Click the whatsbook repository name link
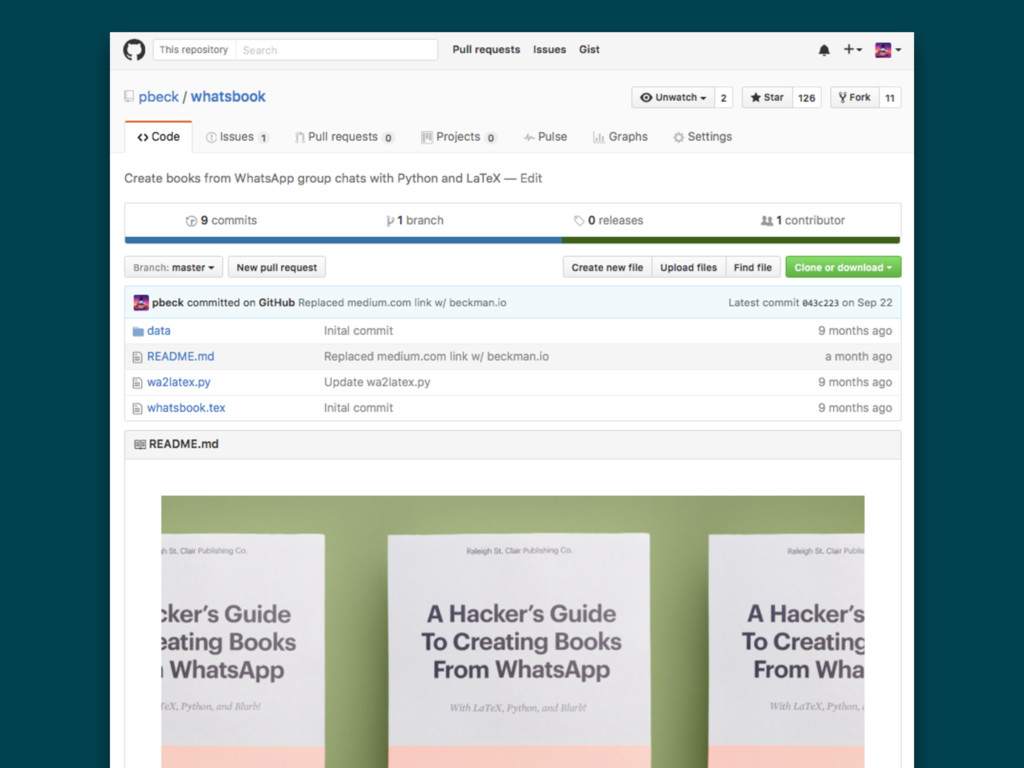This screenshot has height=768, width=1024. [228, 97]
